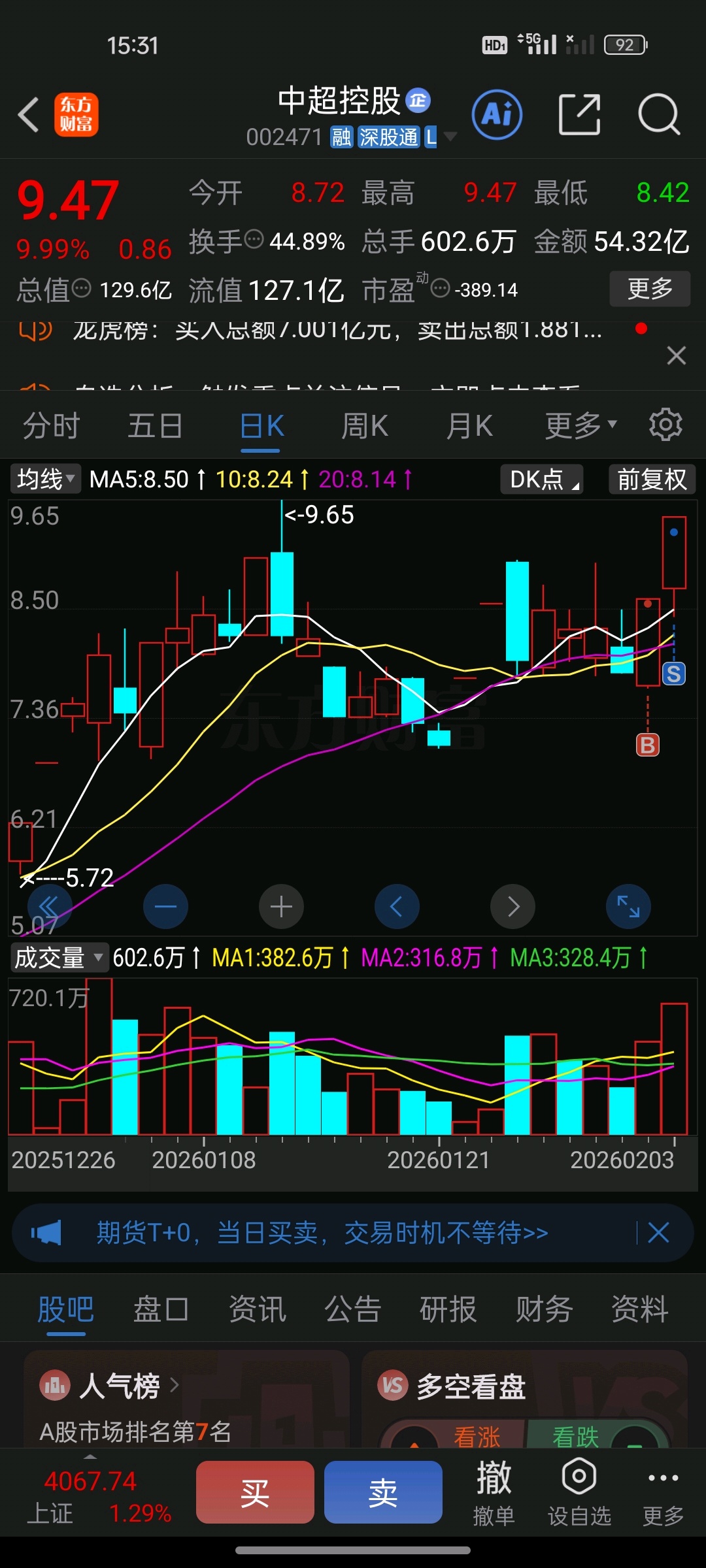Tap latest volume bar
The width and height of the screenshot is (706, 1568).
pyautogui.click(x=674, y=1069)
